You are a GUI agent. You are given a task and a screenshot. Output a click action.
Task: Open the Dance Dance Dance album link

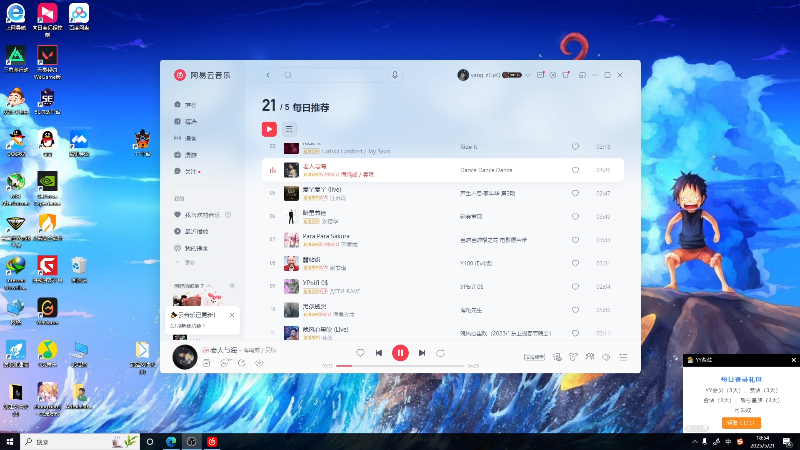coord(486,170)
